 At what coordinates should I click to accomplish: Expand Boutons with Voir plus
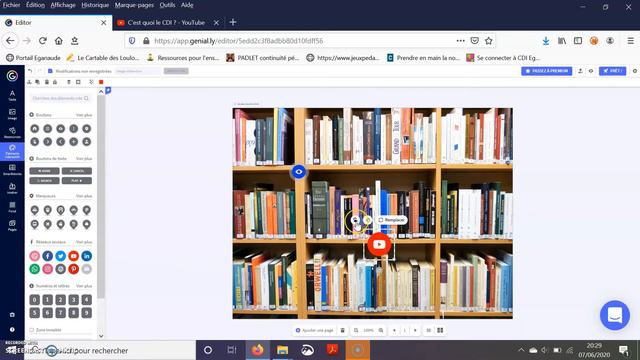tap(84, 115)
